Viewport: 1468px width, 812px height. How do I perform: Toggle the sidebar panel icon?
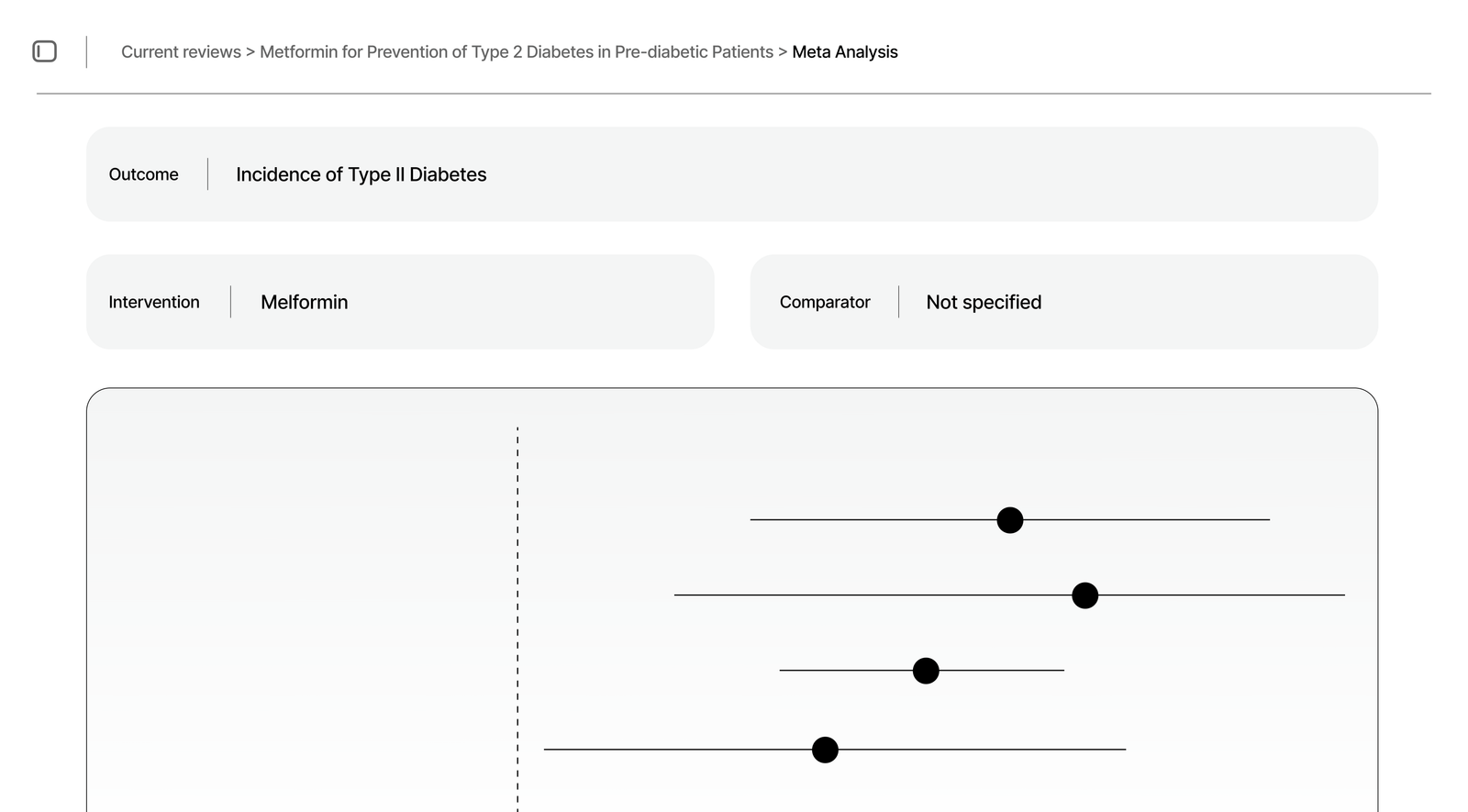[45, 50]
